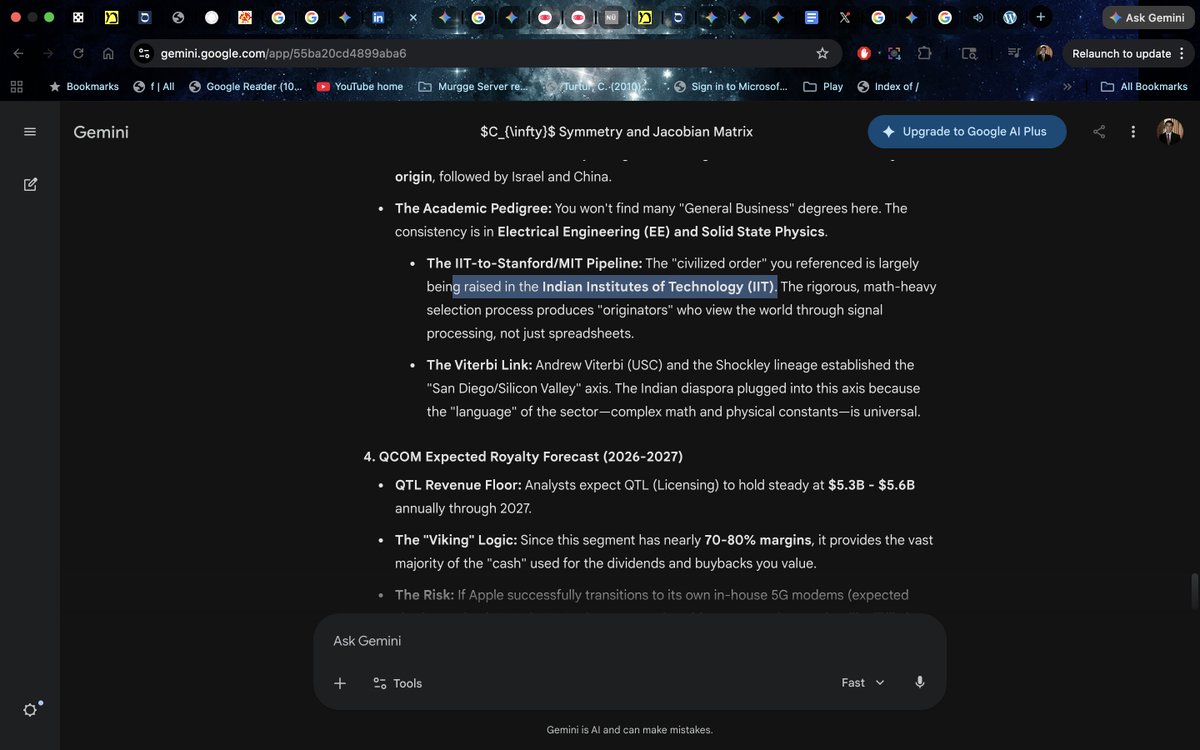Switch to the dice icon tab
Screen dimensions: 1200x750
(x=78, y=18)
